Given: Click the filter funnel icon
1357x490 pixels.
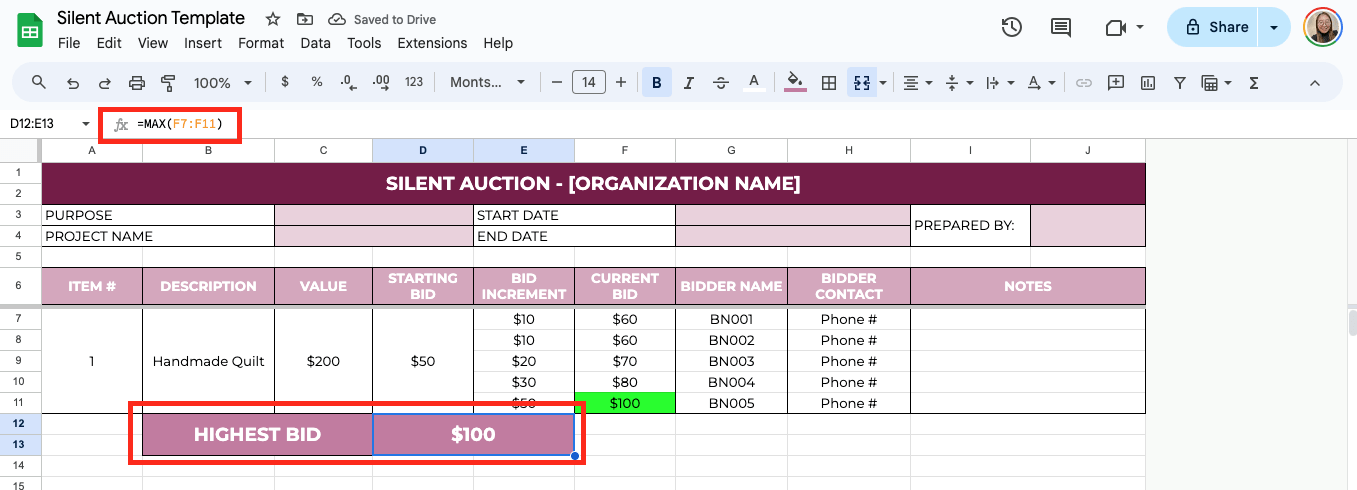Looking at the screenshot, I should 1179,83.
